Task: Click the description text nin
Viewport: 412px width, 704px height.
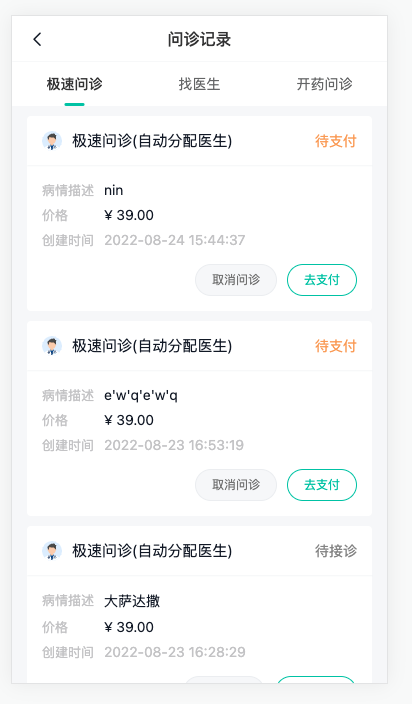Action: (114, 190)
